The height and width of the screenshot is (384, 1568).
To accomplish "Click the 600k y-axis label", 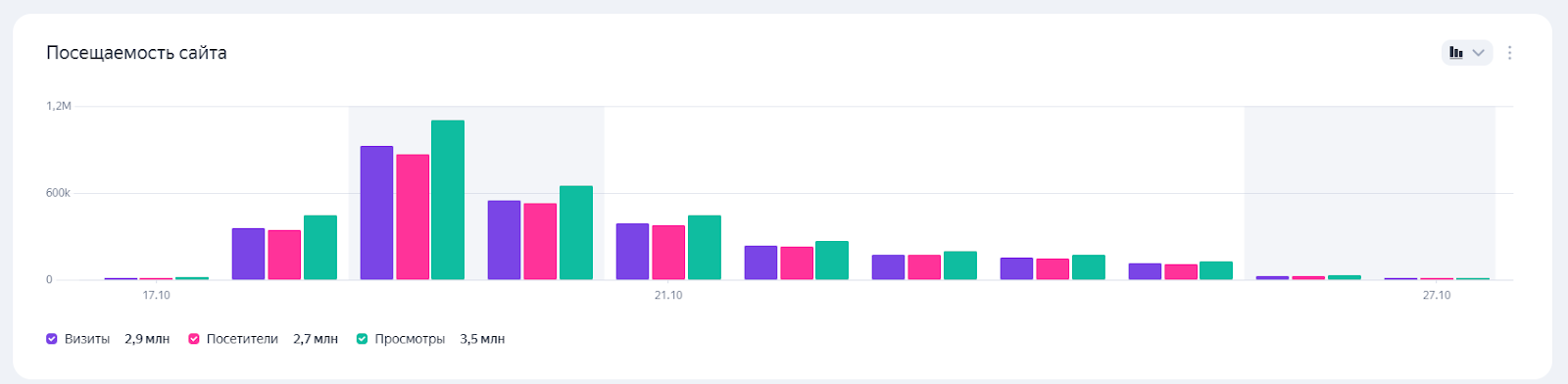I will [x=58, y=193].
